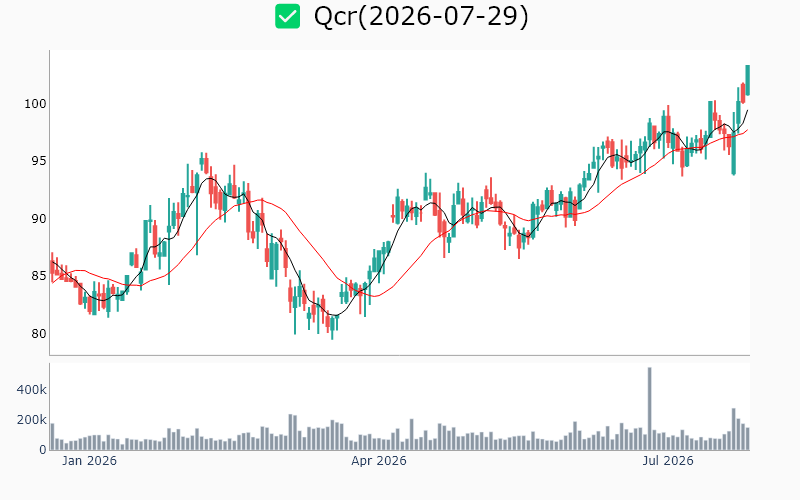Click the 90 price axis label
Viewport: 800px width, 500px height.
point(38,219)
